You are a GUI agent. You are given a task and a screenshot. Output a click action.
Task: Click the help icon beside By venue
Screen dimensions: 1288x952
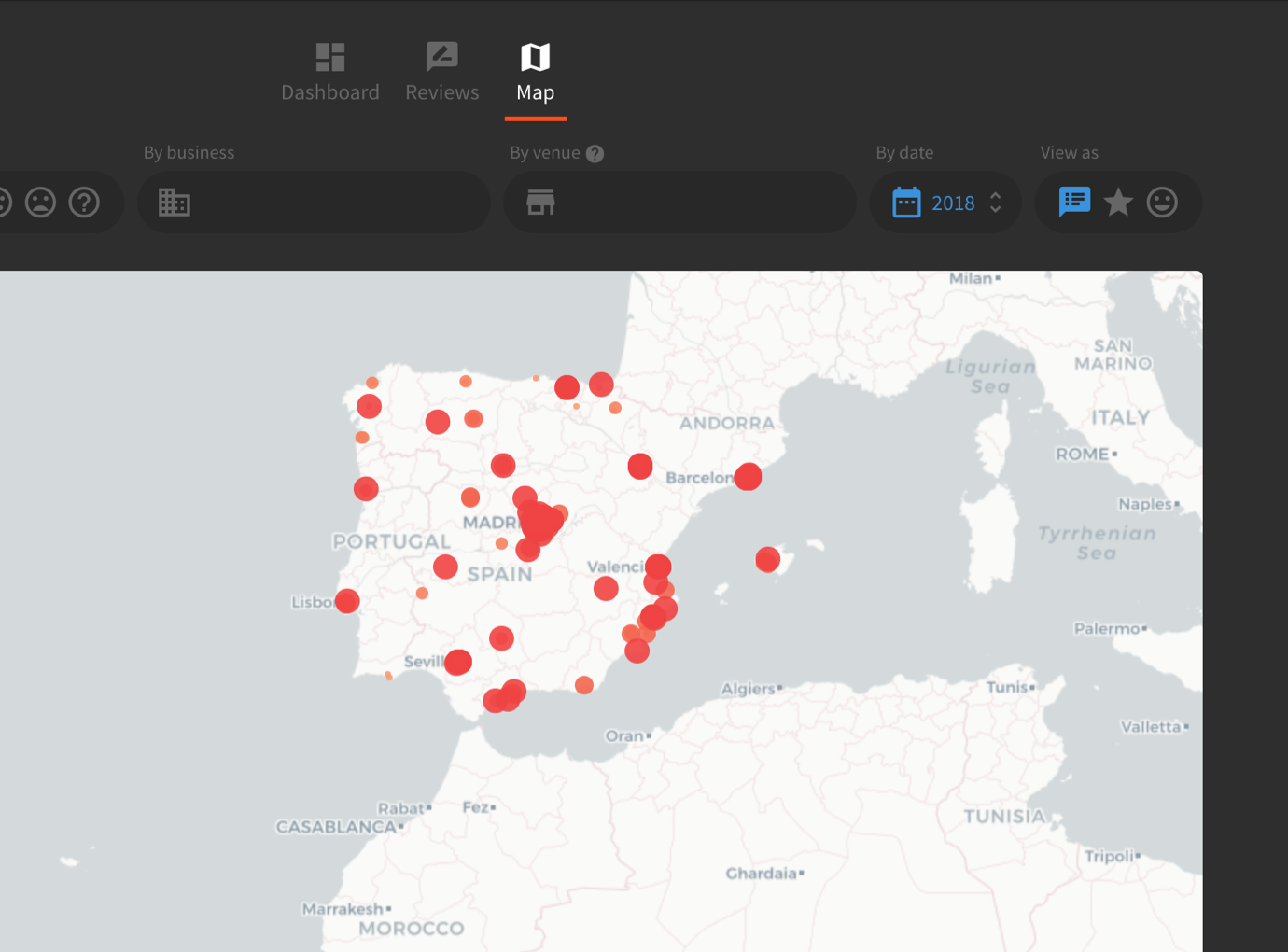tap(595, 154)
